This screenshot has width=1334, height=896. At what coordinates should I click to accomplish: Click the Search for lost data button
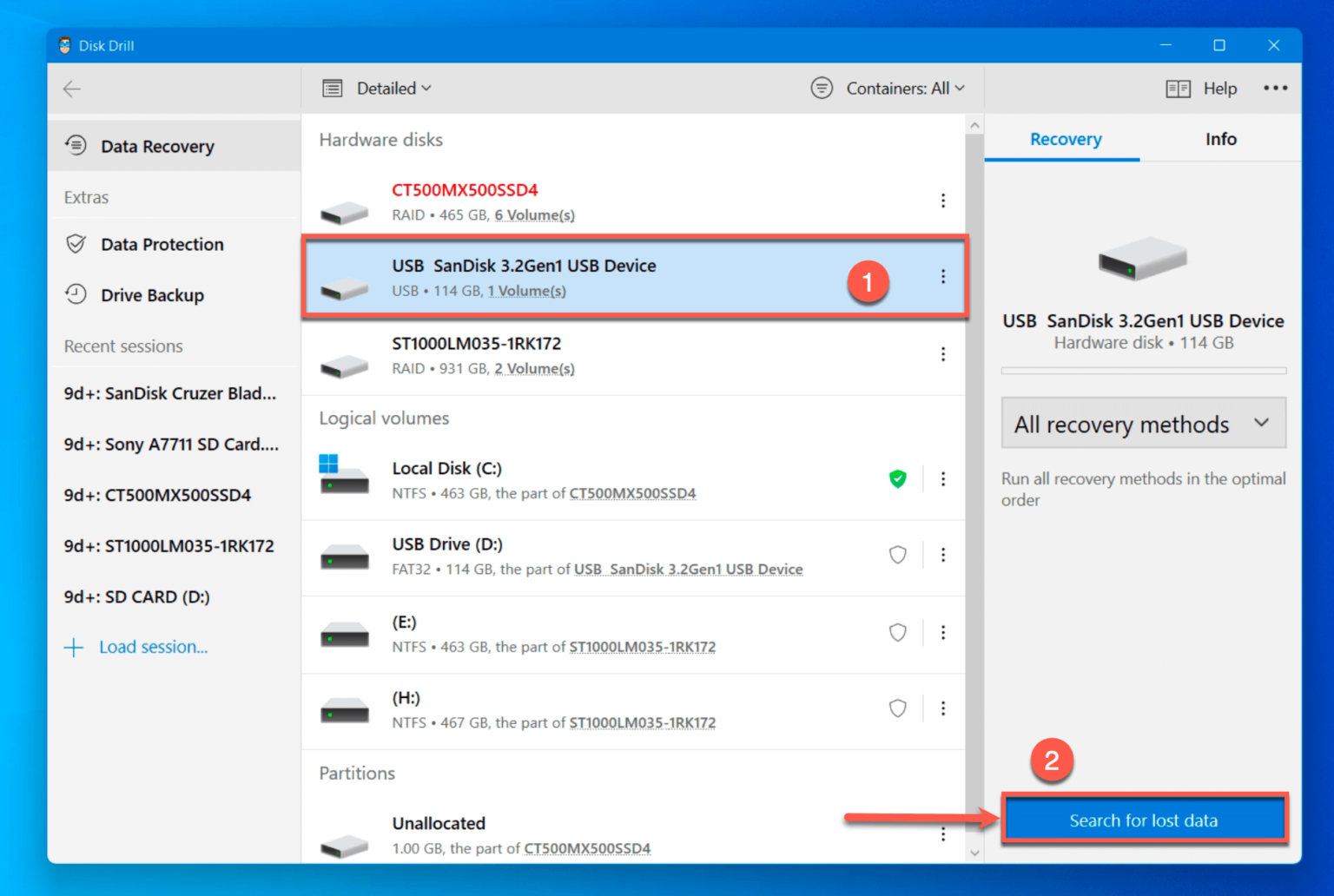[x=1144, y=820]
